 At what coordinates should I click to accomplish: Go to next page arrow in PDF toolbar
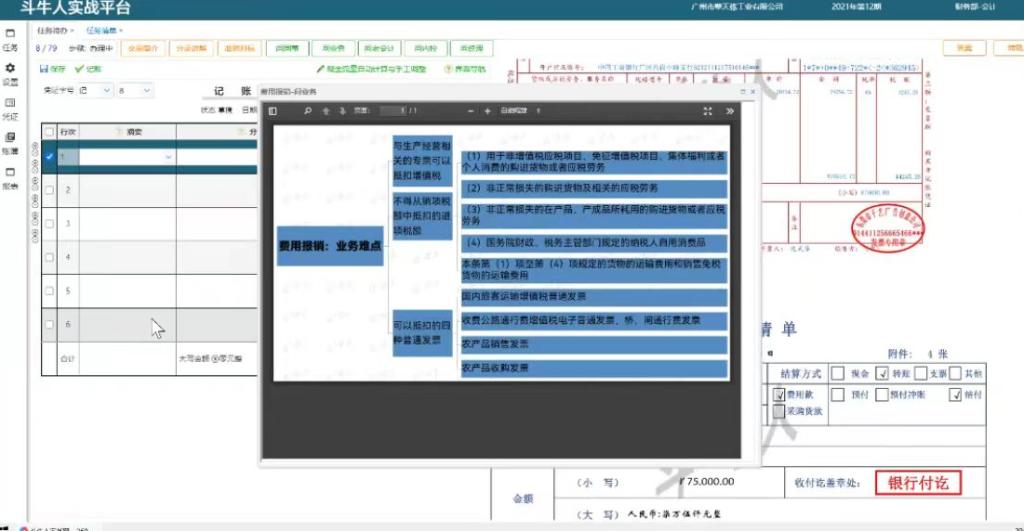tap(342, 111)
